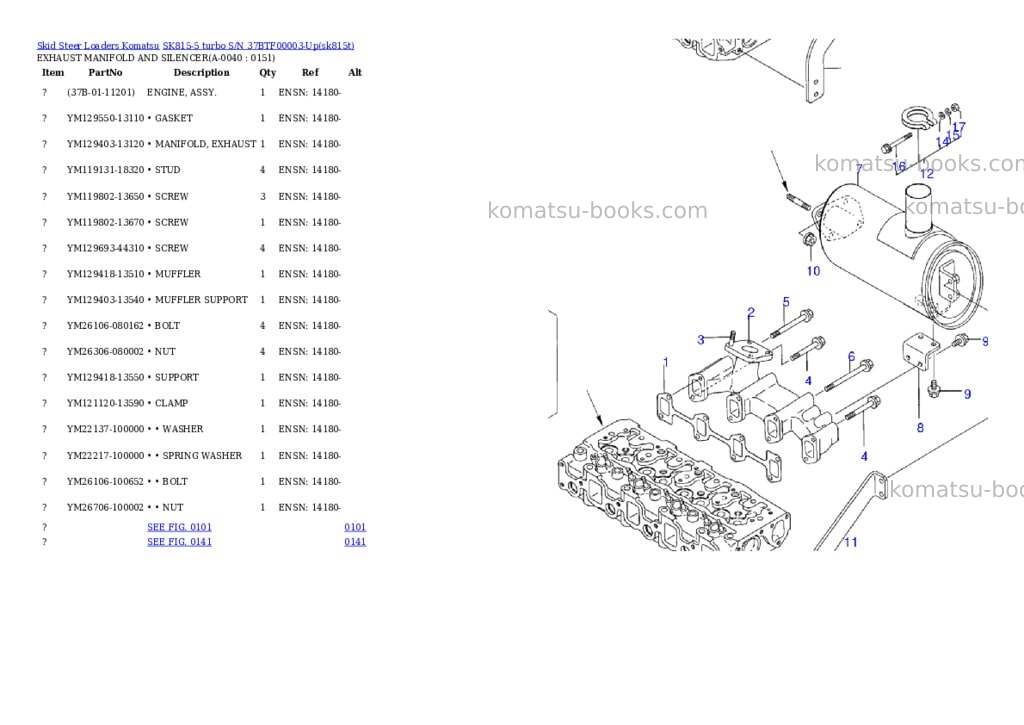Open the SK815-5 turbo S/N 37BTF00003-Up link
This screenshot has width=1024, height=725.
259,46
